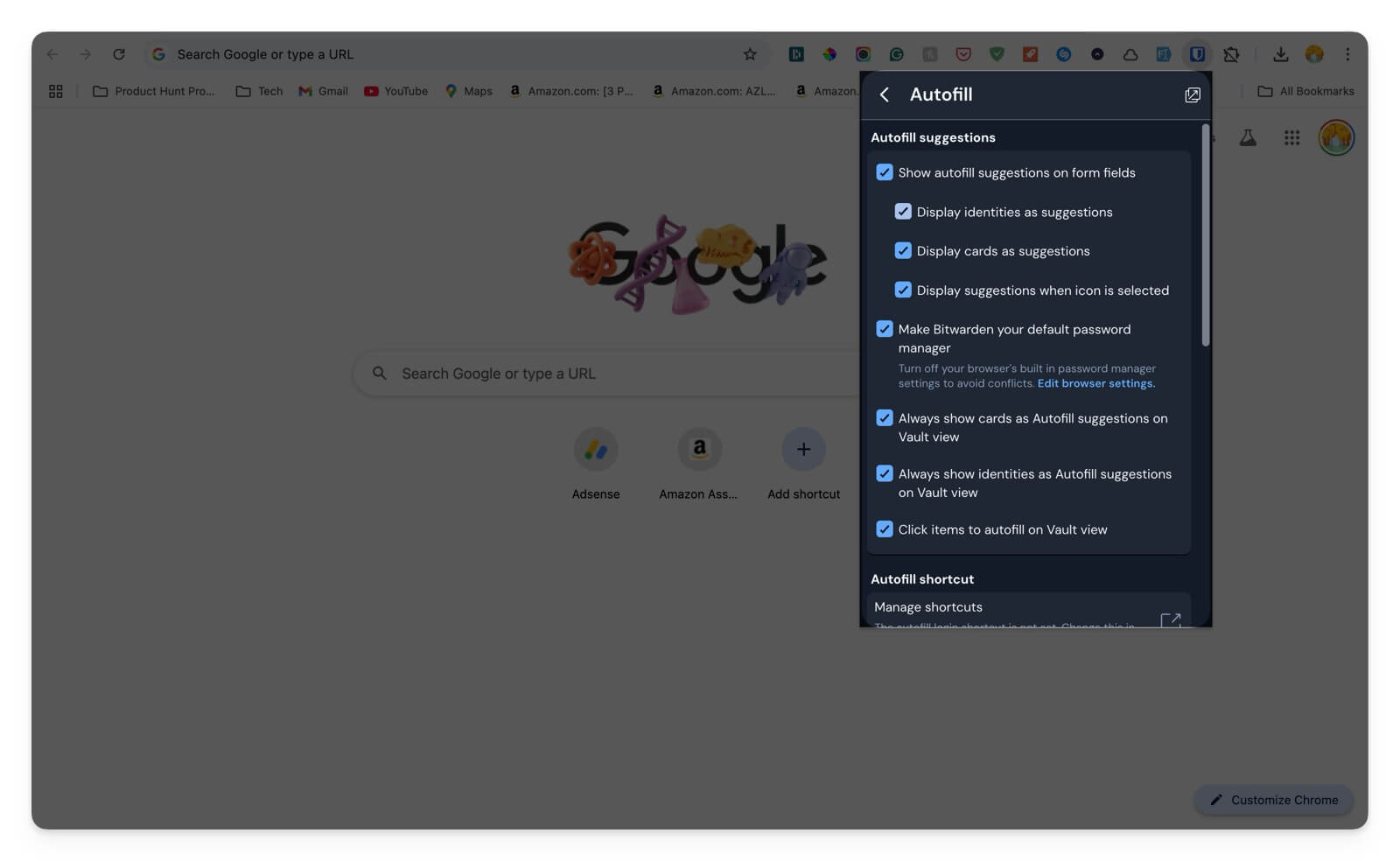
Task: Open the Edit browser settings link
Action: pyautogui.click(x=1095, y=383)
